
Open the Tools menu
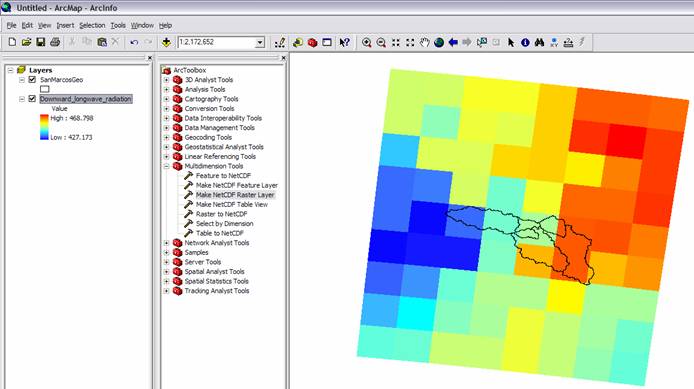click(118, 25)
